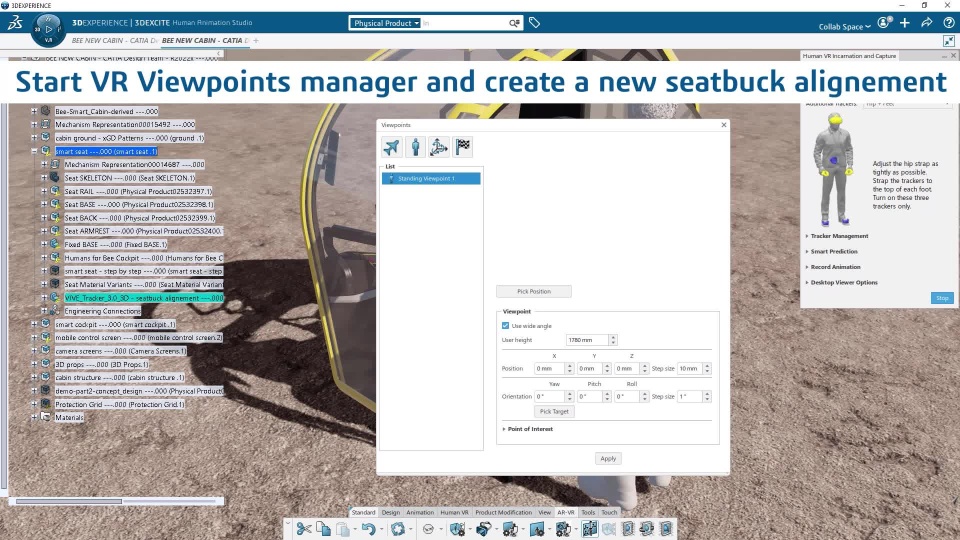
Task: Click the standing human viewpoint icon
Action: click(416, 147)
